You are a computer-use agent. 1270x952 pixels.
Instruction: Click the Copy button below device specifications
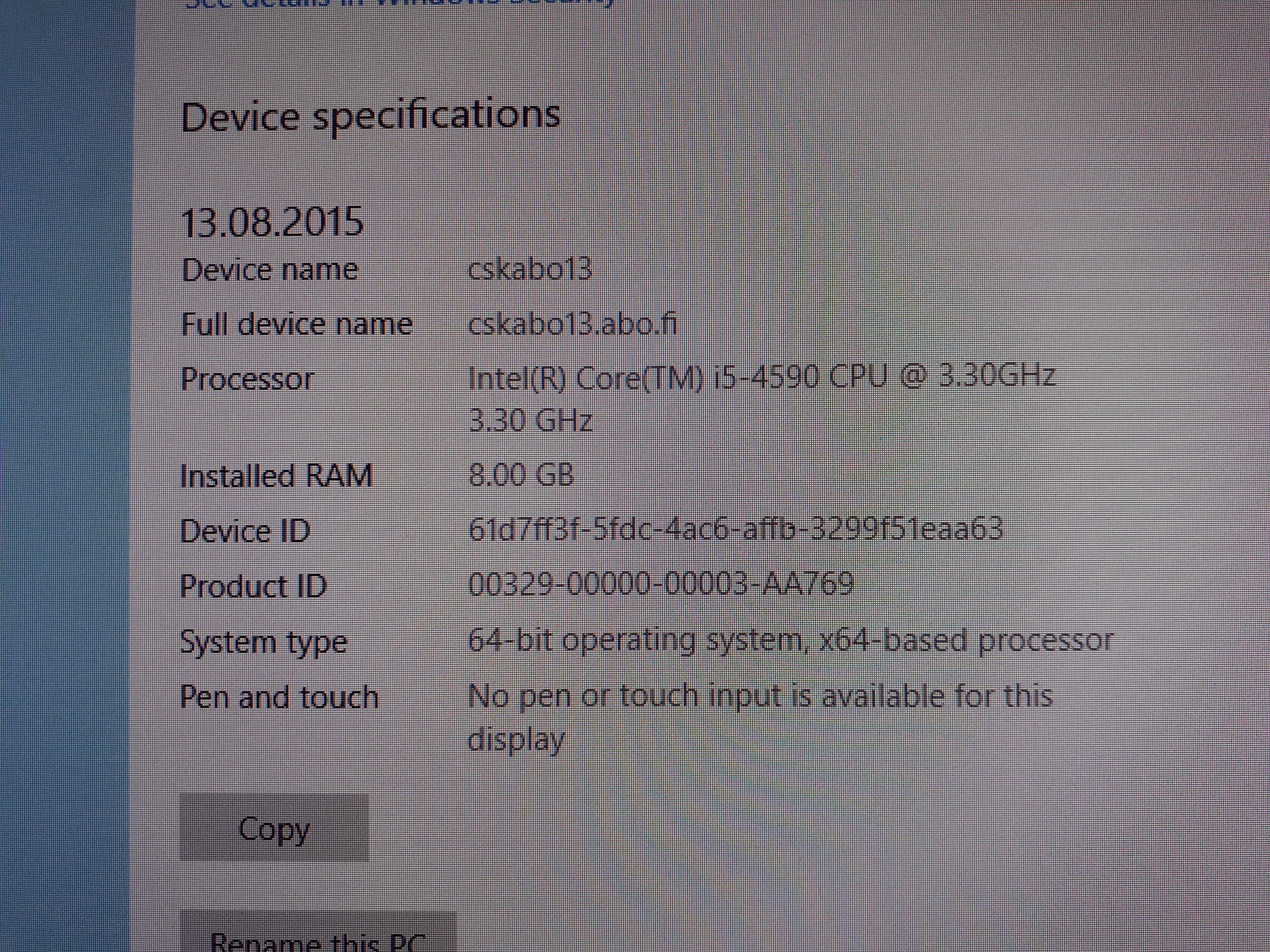pyautogui.click(x=274, y=828)
